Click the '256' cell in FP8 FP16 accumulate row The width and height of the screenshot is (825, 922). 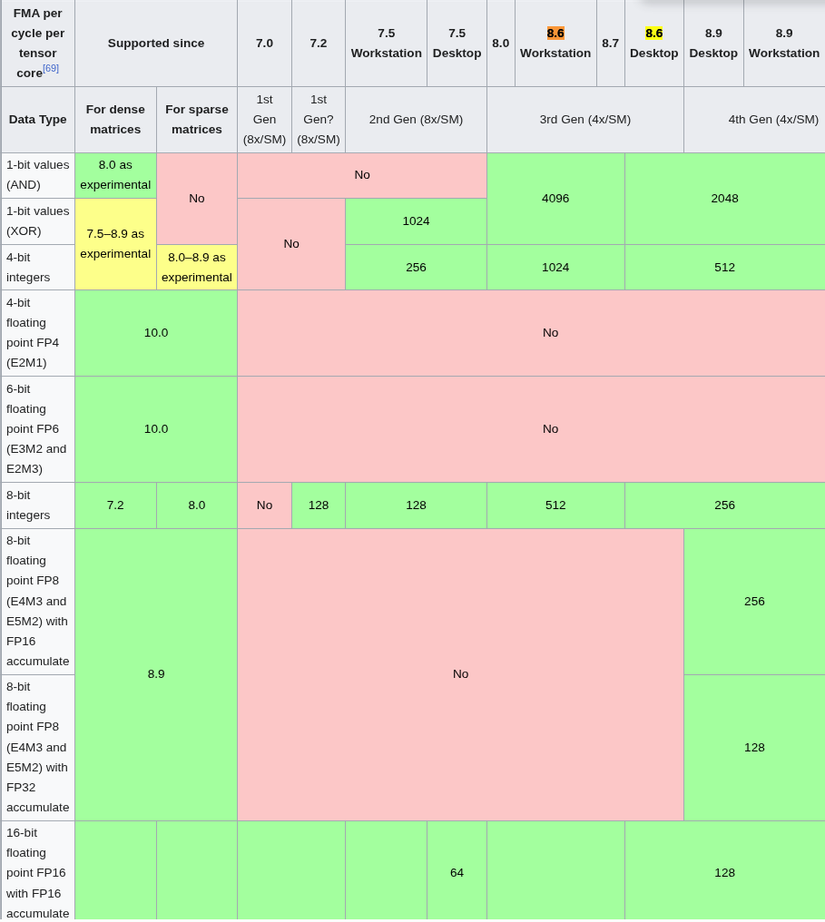(754, 601)
